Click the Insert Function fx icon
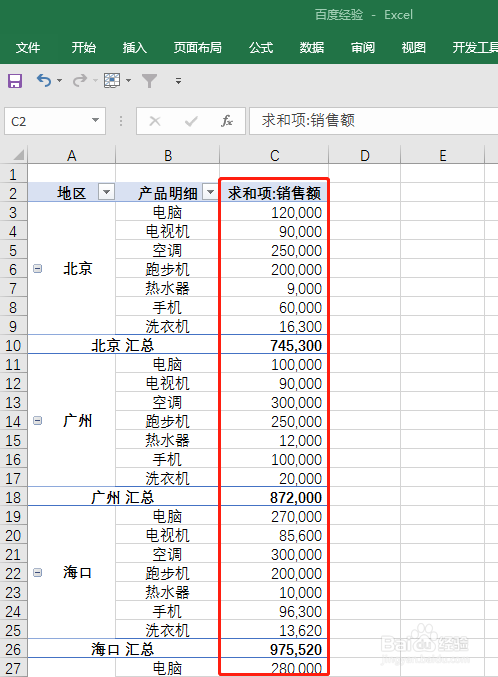 click(227, 121)
